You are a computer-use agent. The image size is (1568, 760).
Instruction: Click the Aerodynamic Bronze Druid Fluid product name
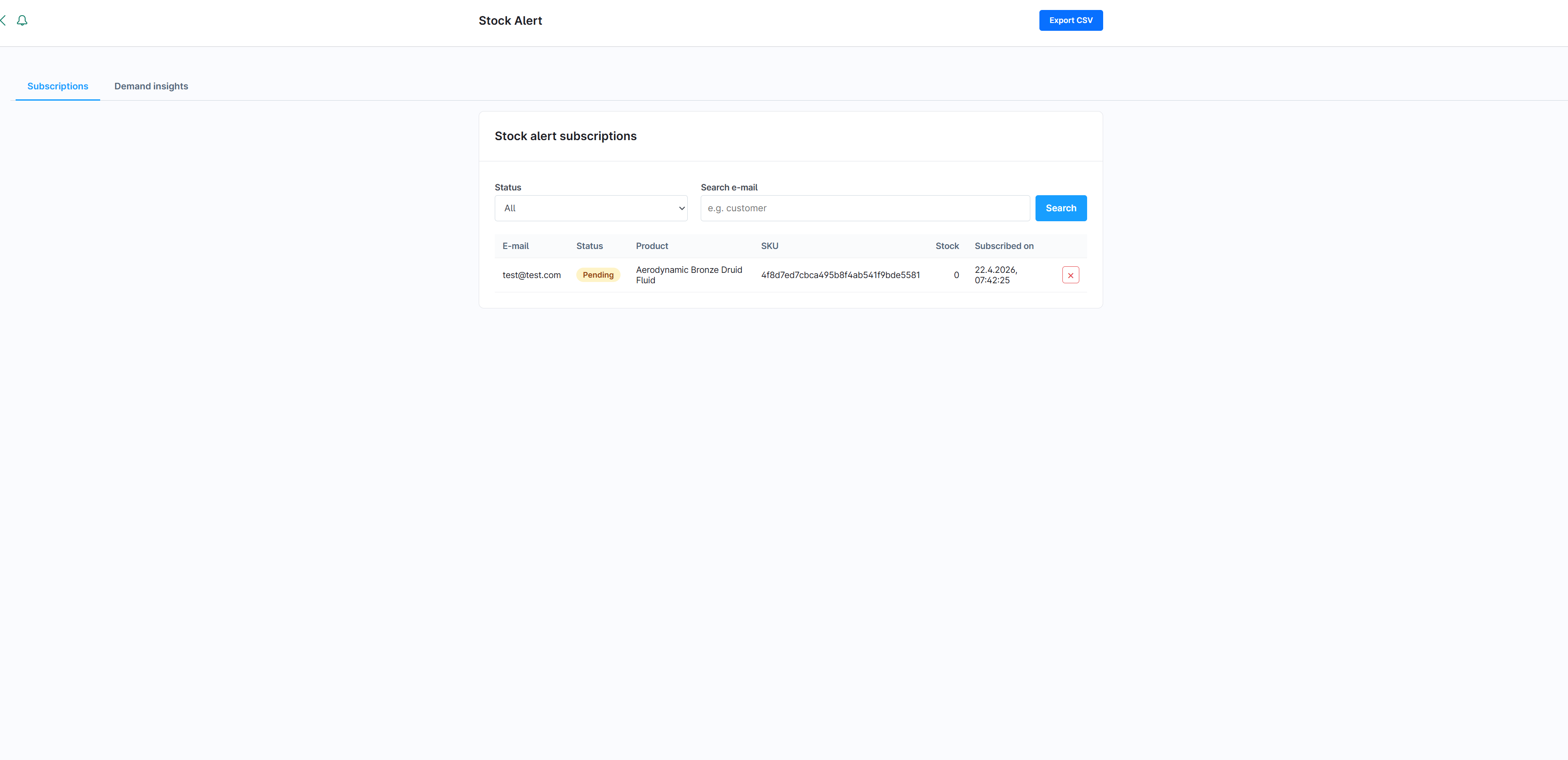pos(689,275)
